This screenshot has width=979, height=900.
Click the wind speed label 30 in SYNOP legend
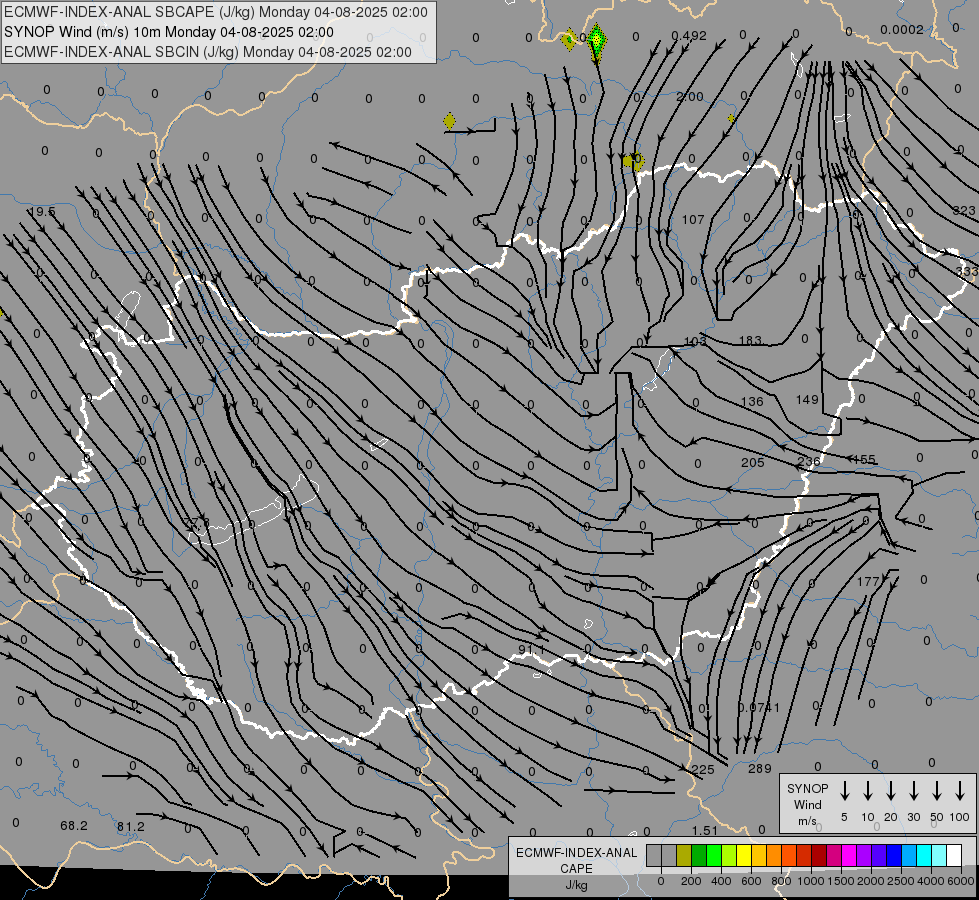(x=913, y=817)
